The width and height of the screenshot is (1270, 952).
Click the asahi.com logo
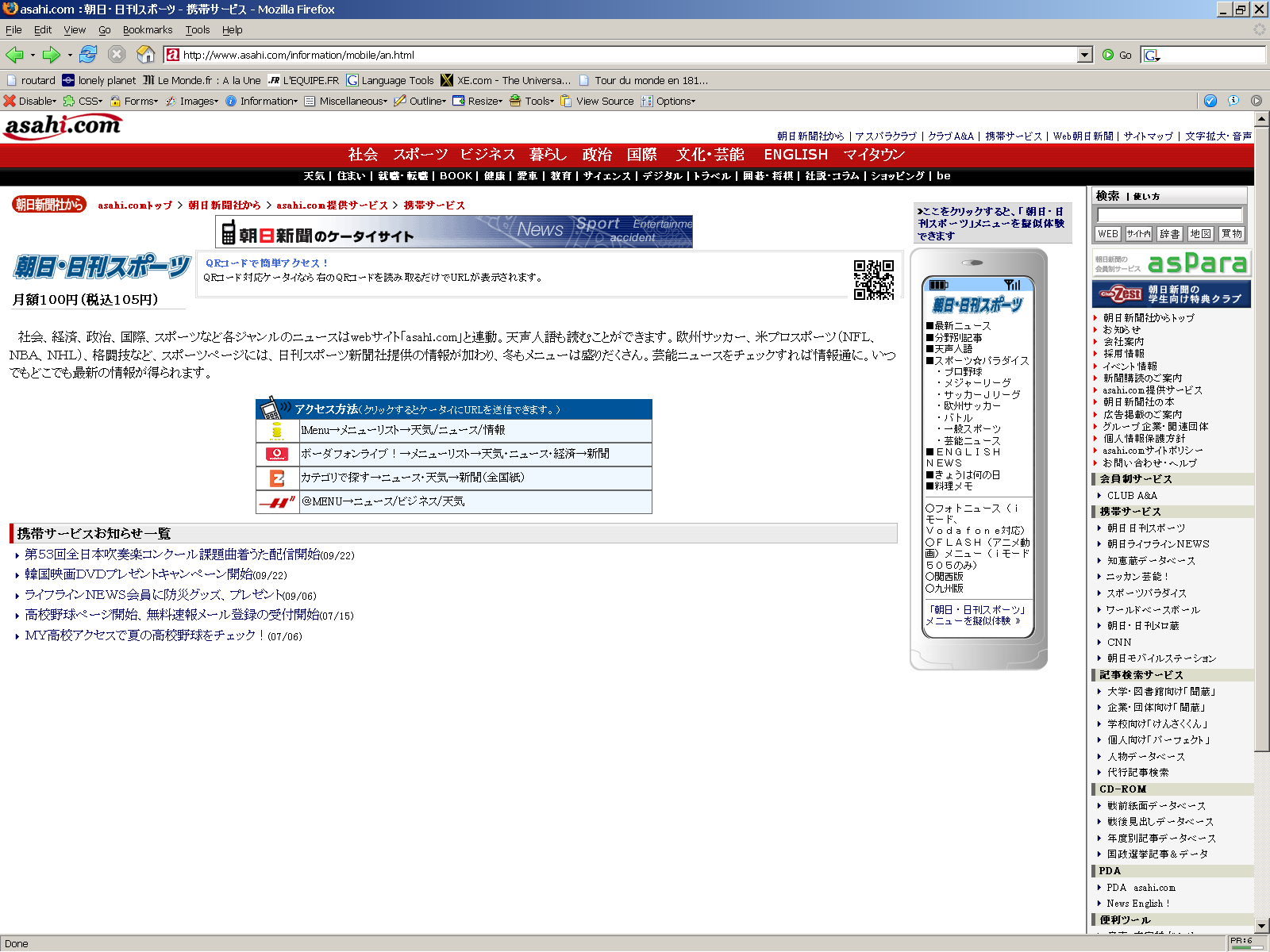click(63, 126)
